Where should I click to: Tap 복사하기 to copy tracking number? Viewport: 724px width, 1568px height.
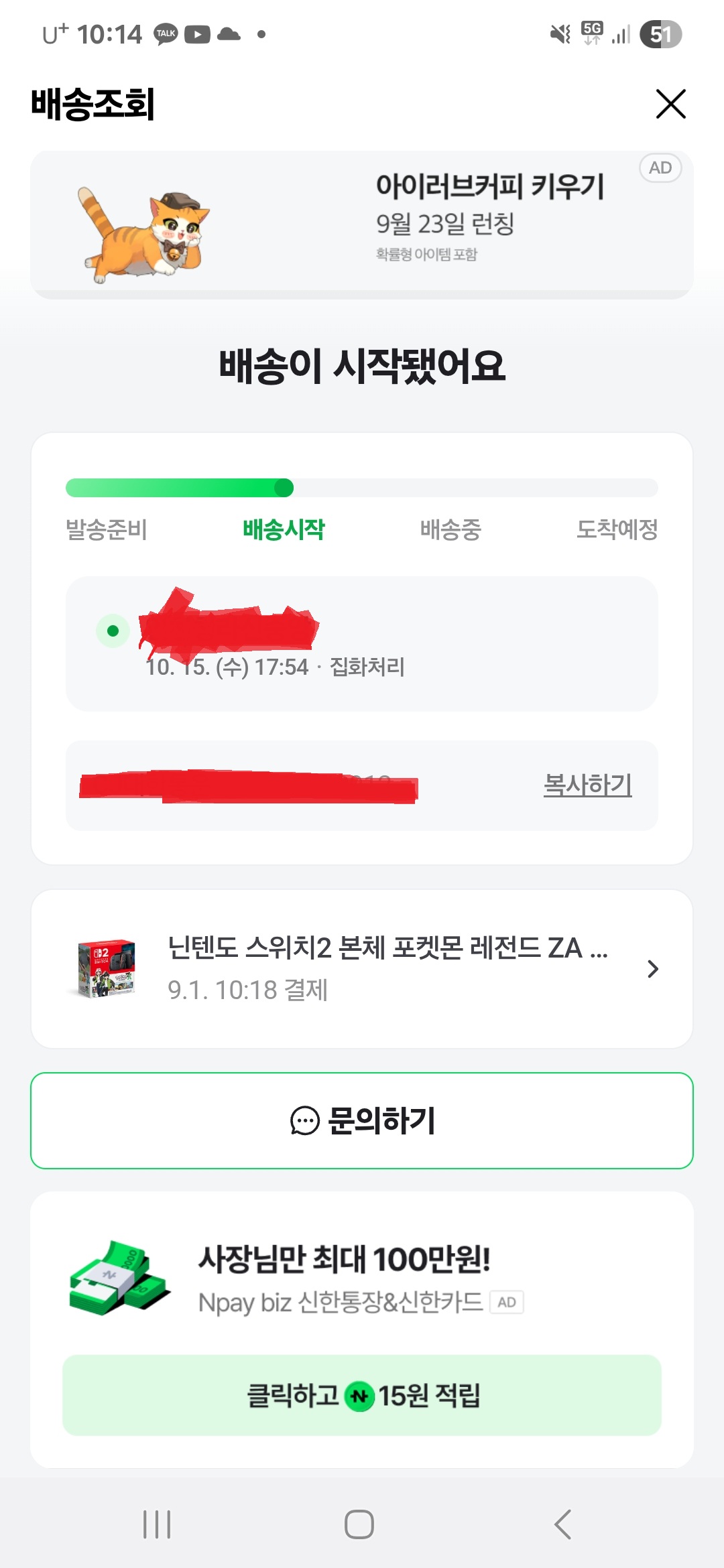coord(587,785)
